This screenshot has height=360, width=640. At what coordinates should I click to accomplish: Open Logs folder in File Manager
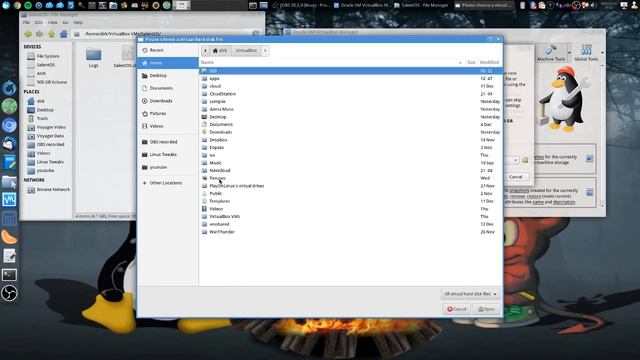[x=93, y=58]
